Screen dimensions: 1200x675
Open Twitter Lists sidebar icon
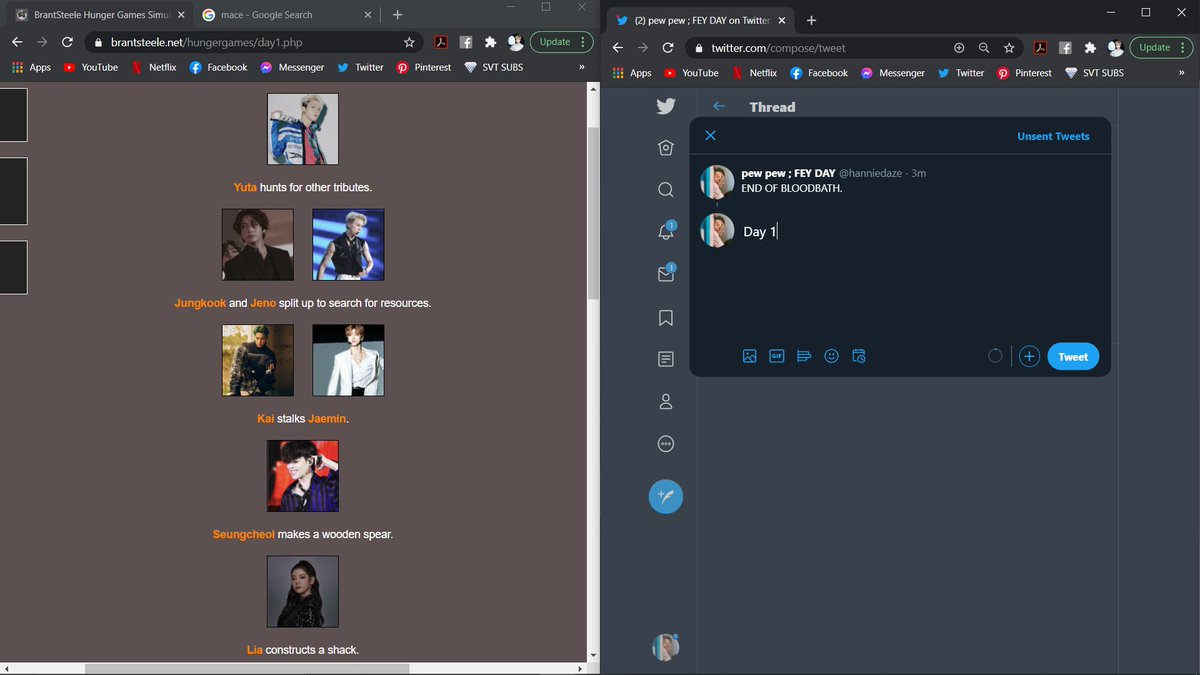click(x=666, y=359)
